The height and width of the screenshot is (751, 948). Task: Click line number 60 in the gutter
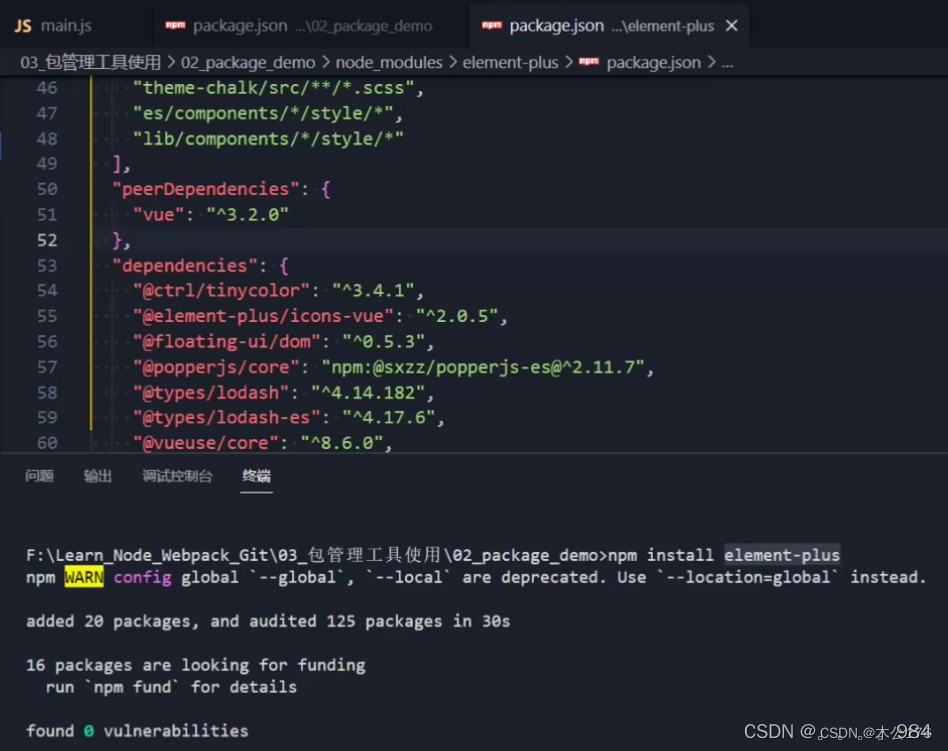(47, 443)
